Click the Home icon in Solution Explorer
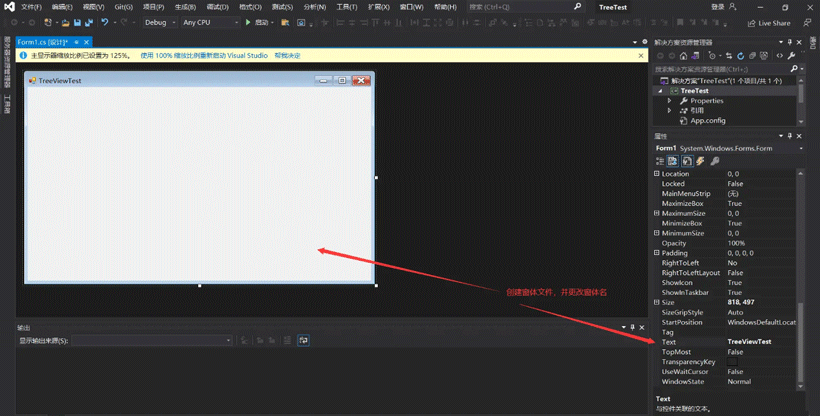The image size is (820, 416). pyautogui.click(x=683, y=56)
